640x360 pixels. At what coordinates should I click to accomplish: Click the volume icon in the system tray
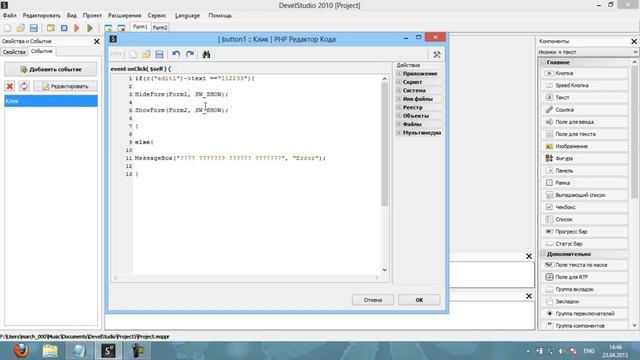pyautogui.click(x=561, y=351)
